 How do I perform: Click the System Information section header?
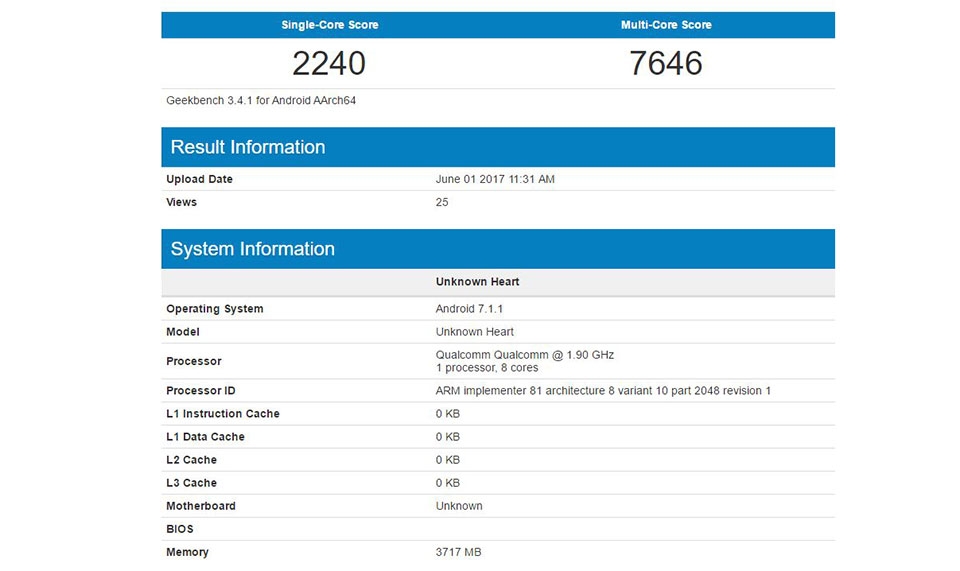coord(498,249)
